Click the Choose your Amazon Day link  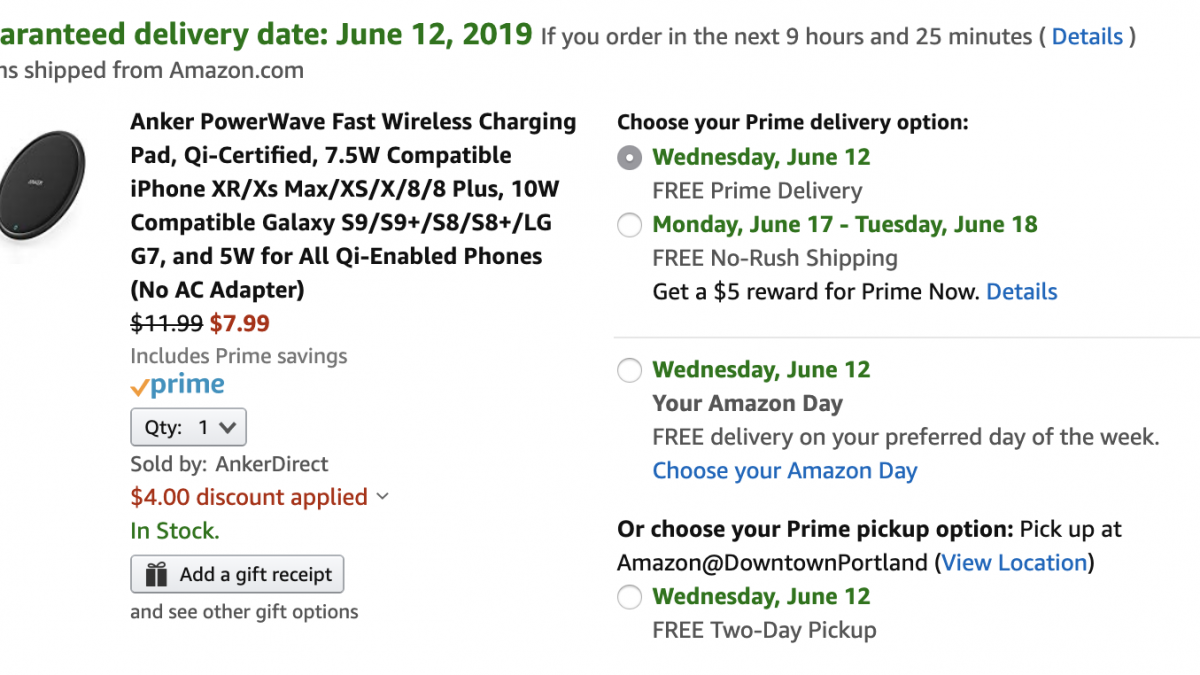click(x=784, y=471)
